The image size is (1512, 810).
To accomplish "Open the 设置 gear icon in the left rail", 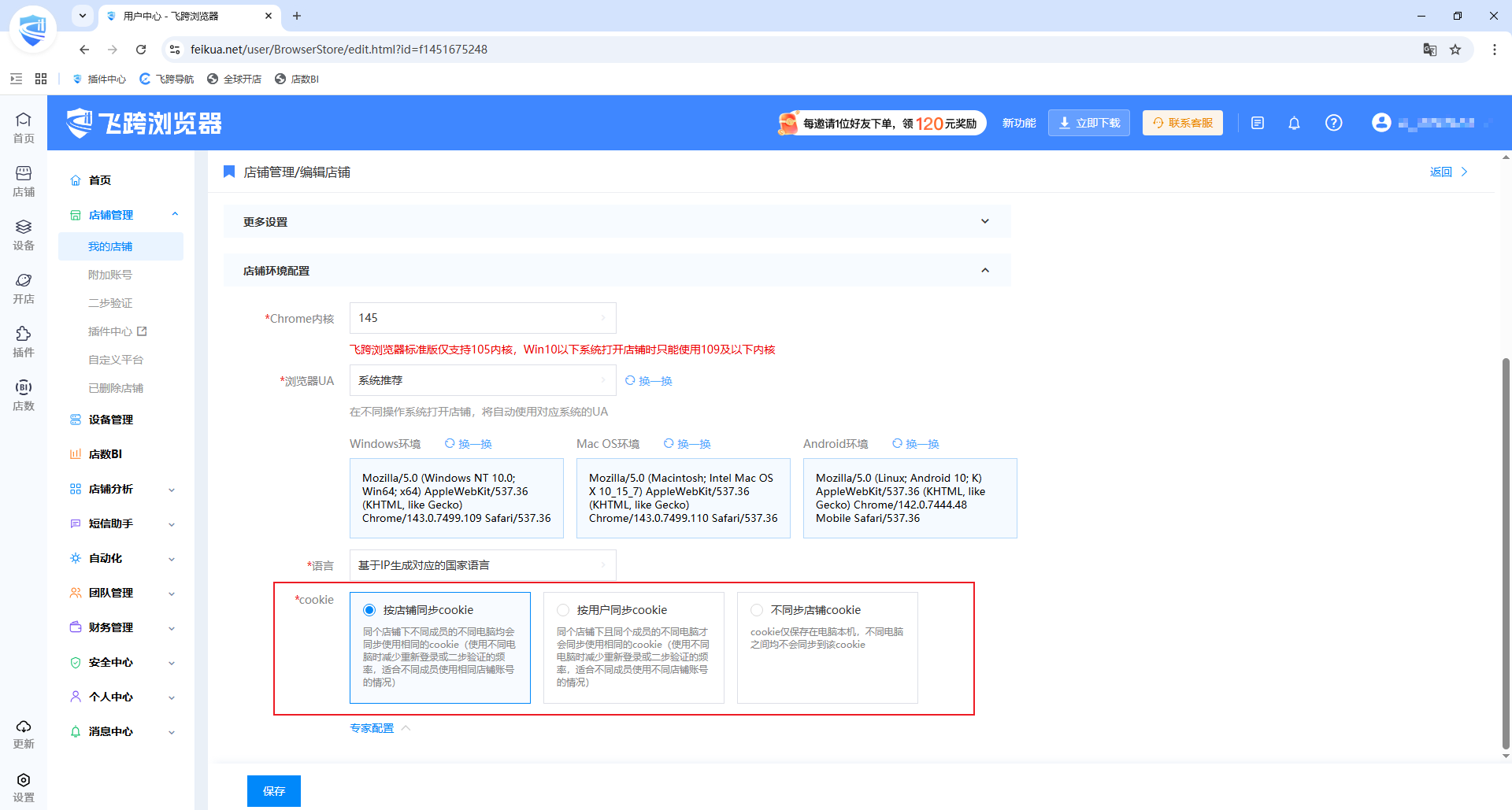I will (x=24, y=787).
